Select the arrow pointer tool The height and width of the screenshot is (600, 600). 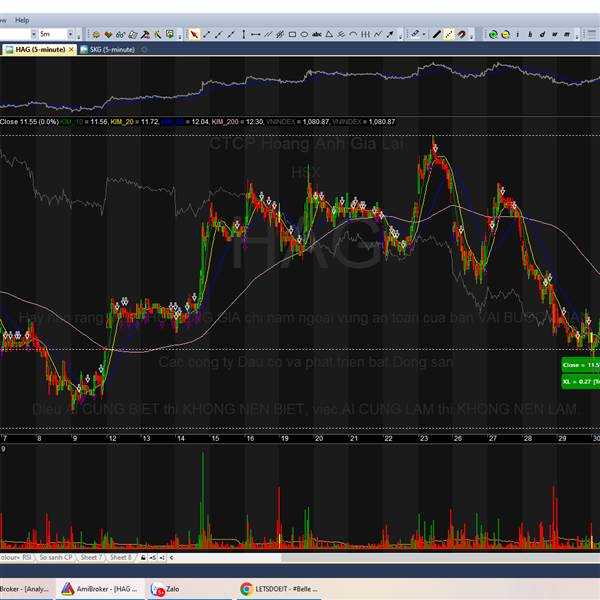pyautogui.click(x=194, y=34)
